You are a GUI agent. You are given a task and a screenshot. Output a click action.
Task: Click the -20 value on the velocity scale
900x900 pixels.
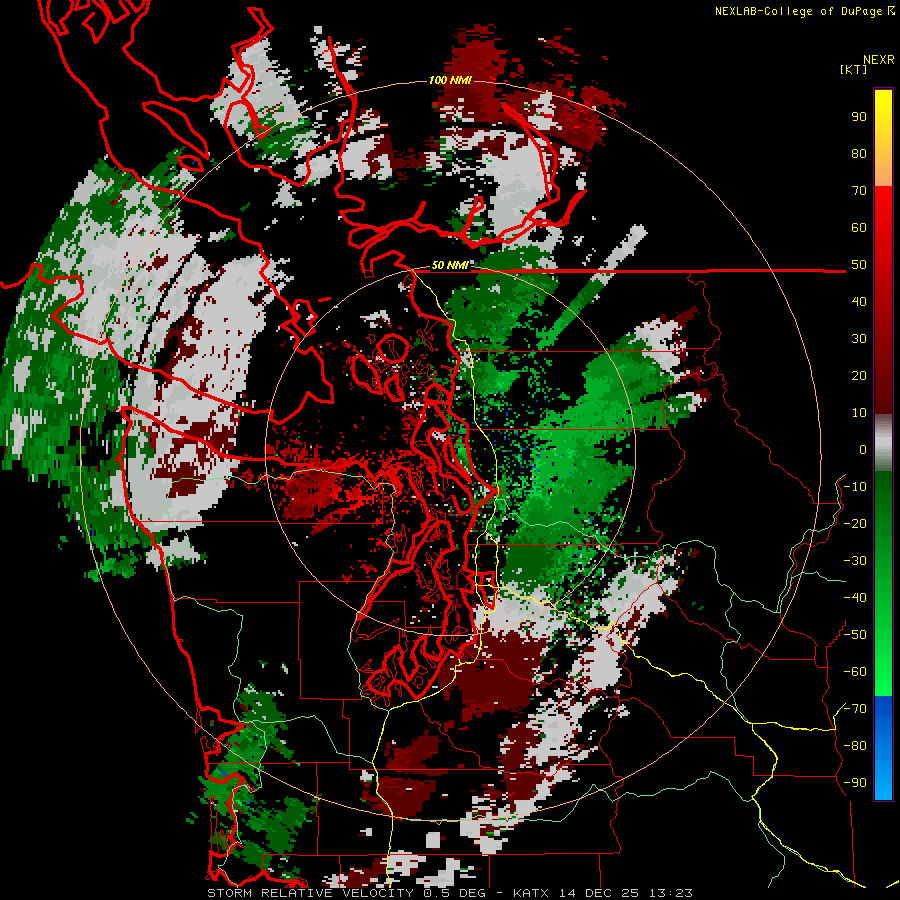pyautogui.click(x=855, y=524)
